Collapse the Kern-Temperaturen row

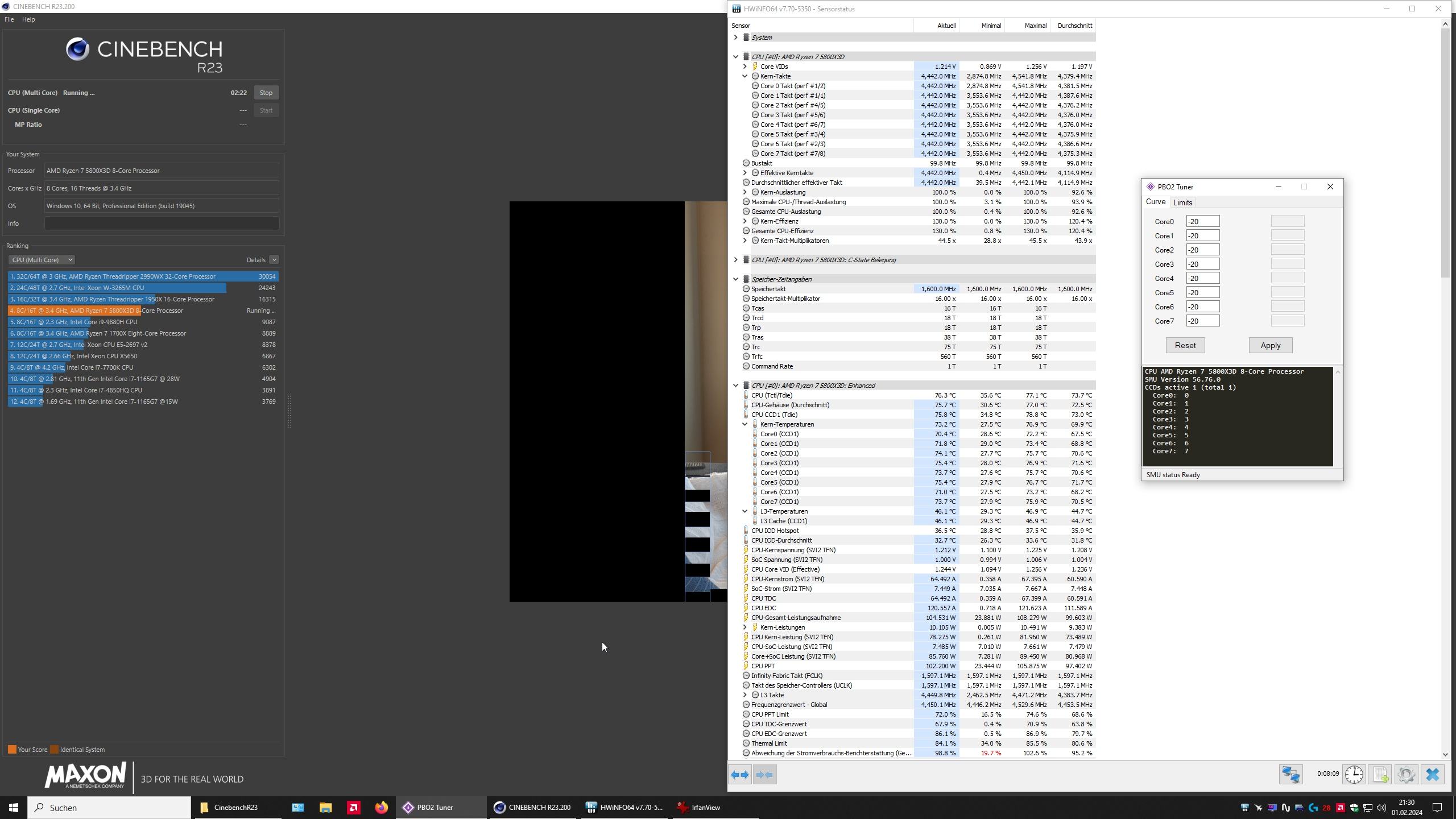click(x=744, y=424)
